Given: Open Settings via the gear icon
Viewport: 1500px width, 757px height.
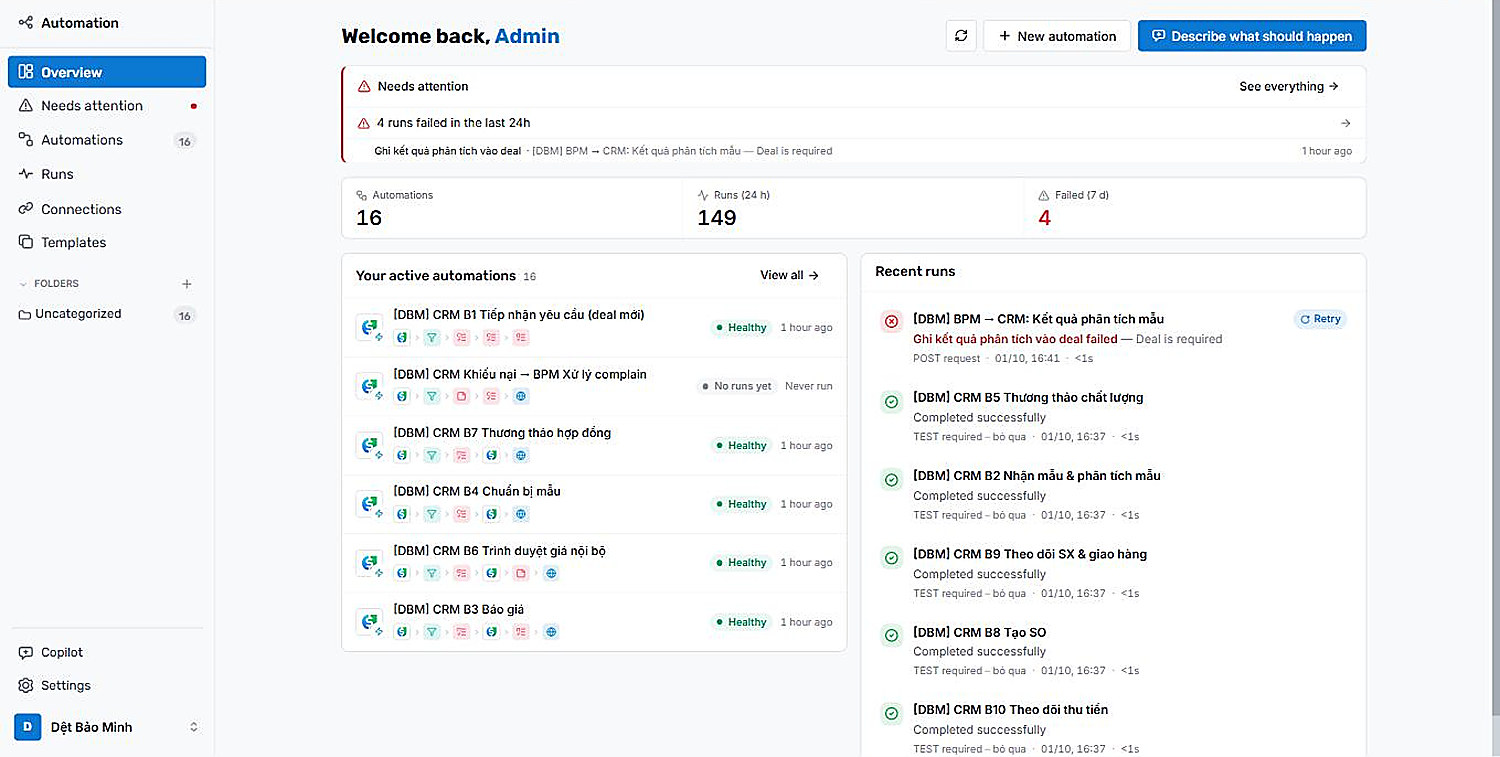Looking at the screenshot, I should pos(26,685).
